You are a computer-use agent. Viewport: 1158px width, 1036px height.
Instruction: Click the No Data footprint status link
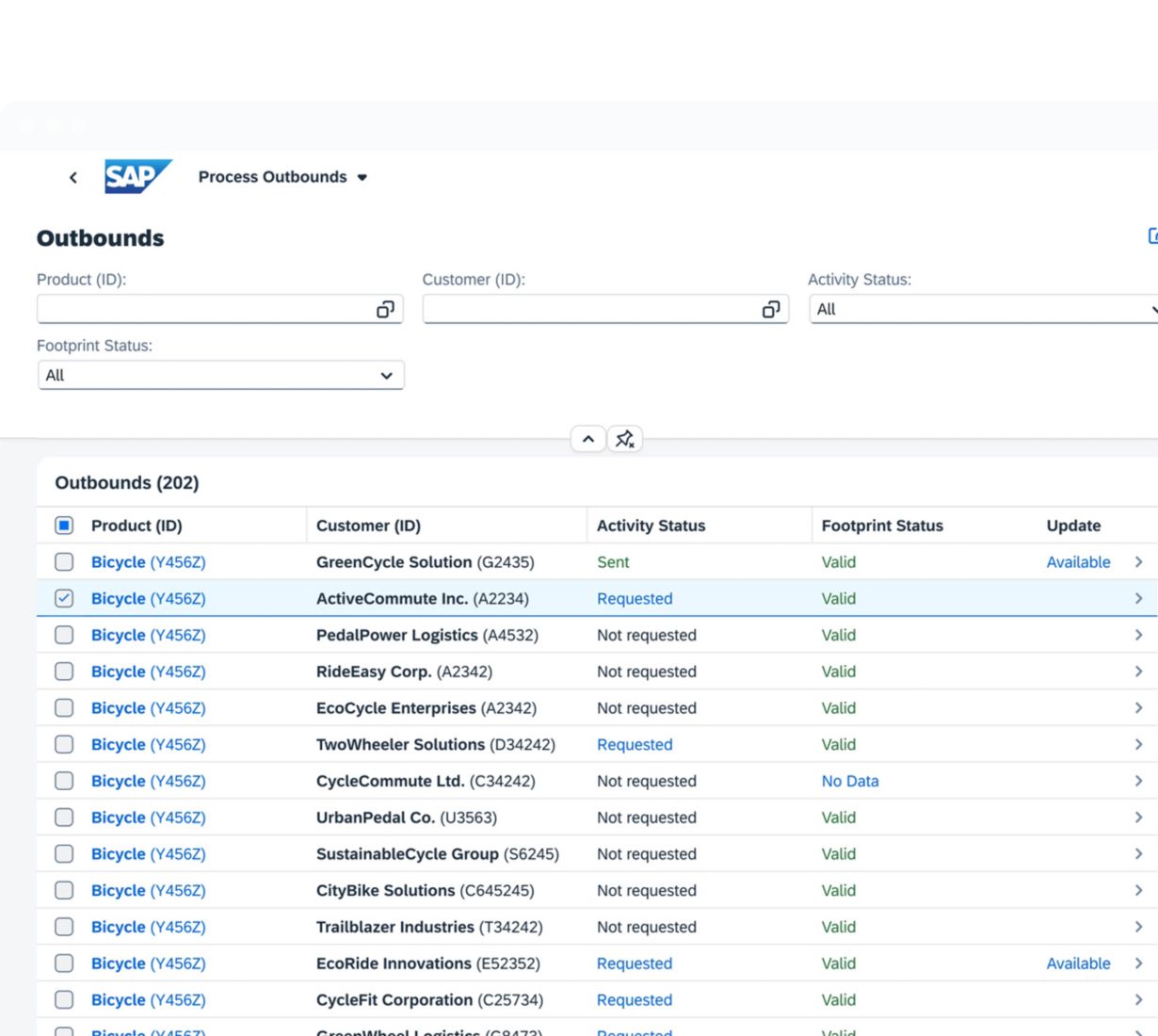click(x=849, y=781)
